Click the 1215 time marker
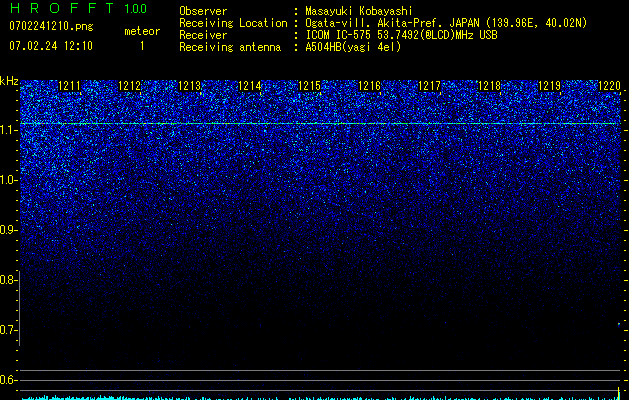The width and height of the screenshot is (629, 400). pyautogui.click(x=309, y=85)
